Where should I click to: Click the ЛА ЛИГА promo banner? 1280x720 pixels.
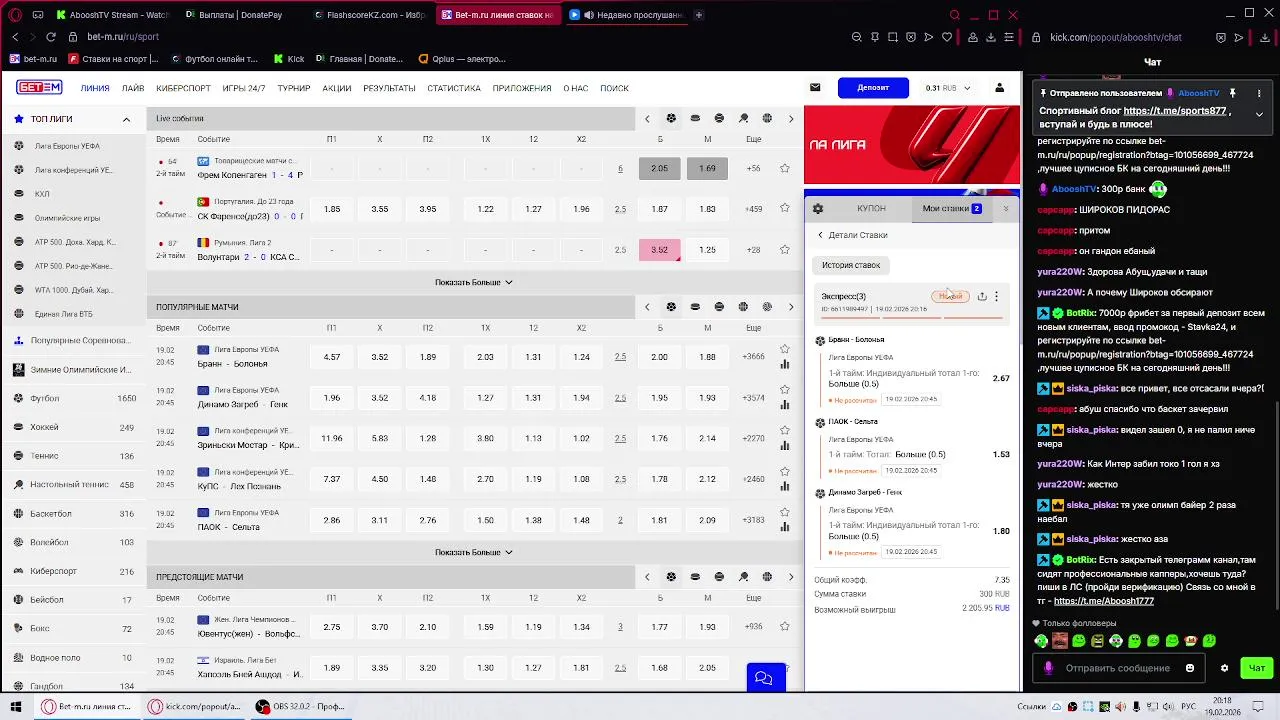tap(912, 145)
